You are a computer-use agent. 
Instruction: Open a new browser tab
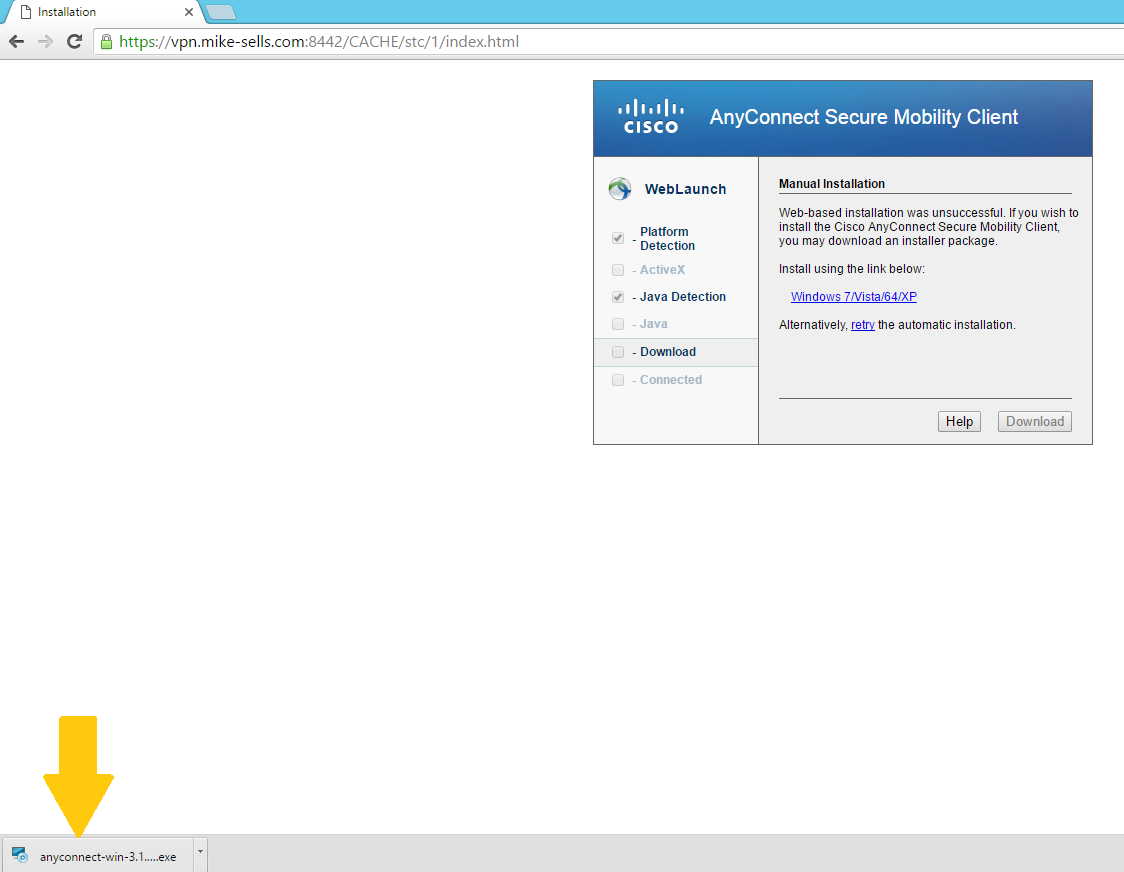click(221, 12)
